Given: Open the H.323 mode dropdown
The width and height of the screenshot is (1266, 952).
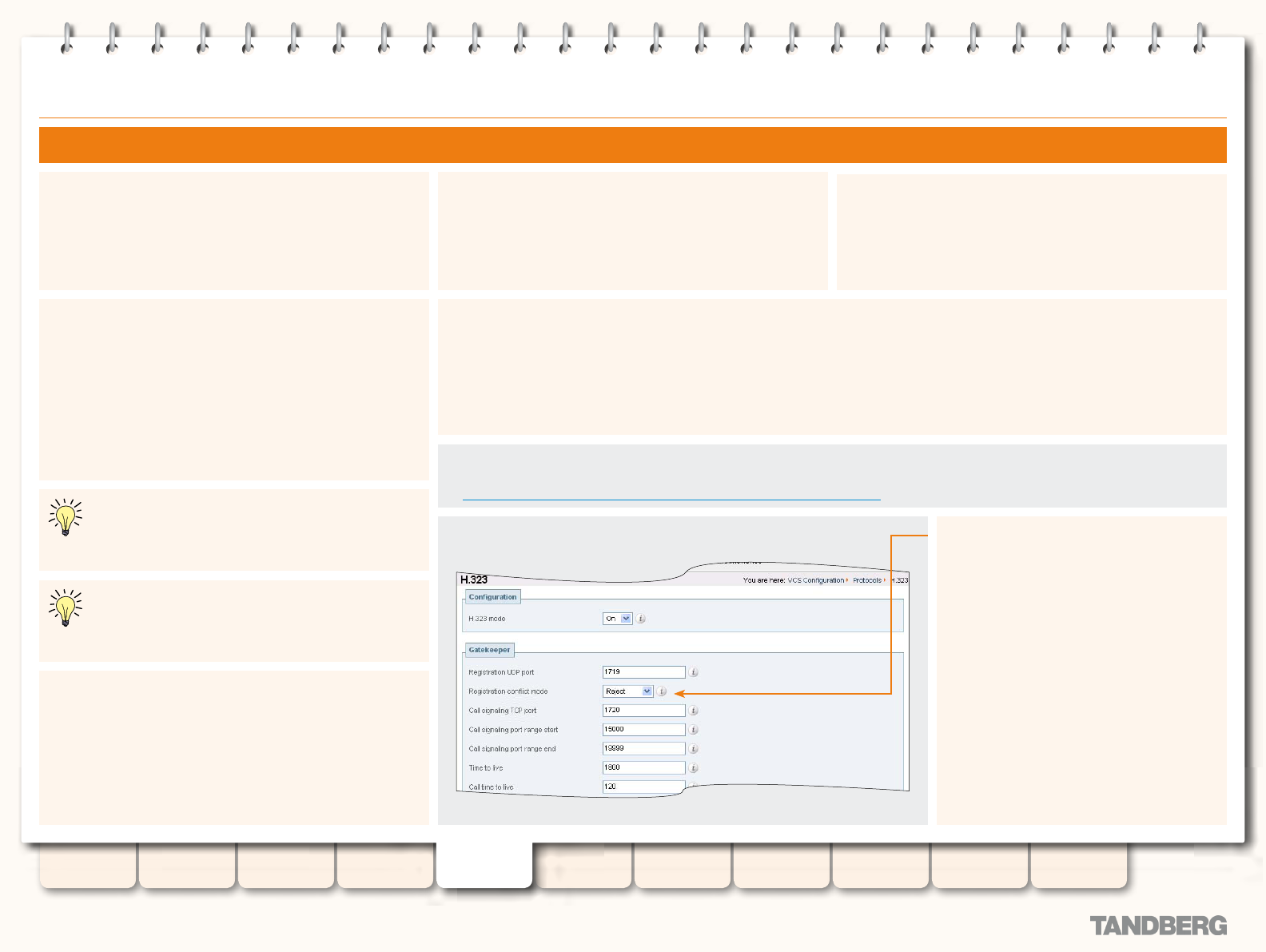Looking at the screenshot, I should click(617, 619).
